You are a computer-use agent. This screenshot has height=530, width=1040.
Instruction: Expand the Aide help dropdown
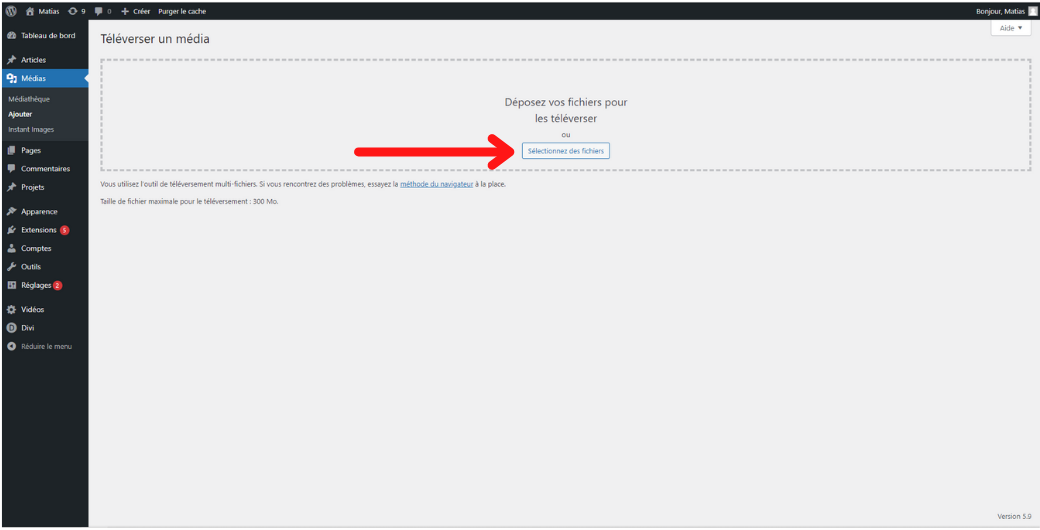(x=1010, y=28)
